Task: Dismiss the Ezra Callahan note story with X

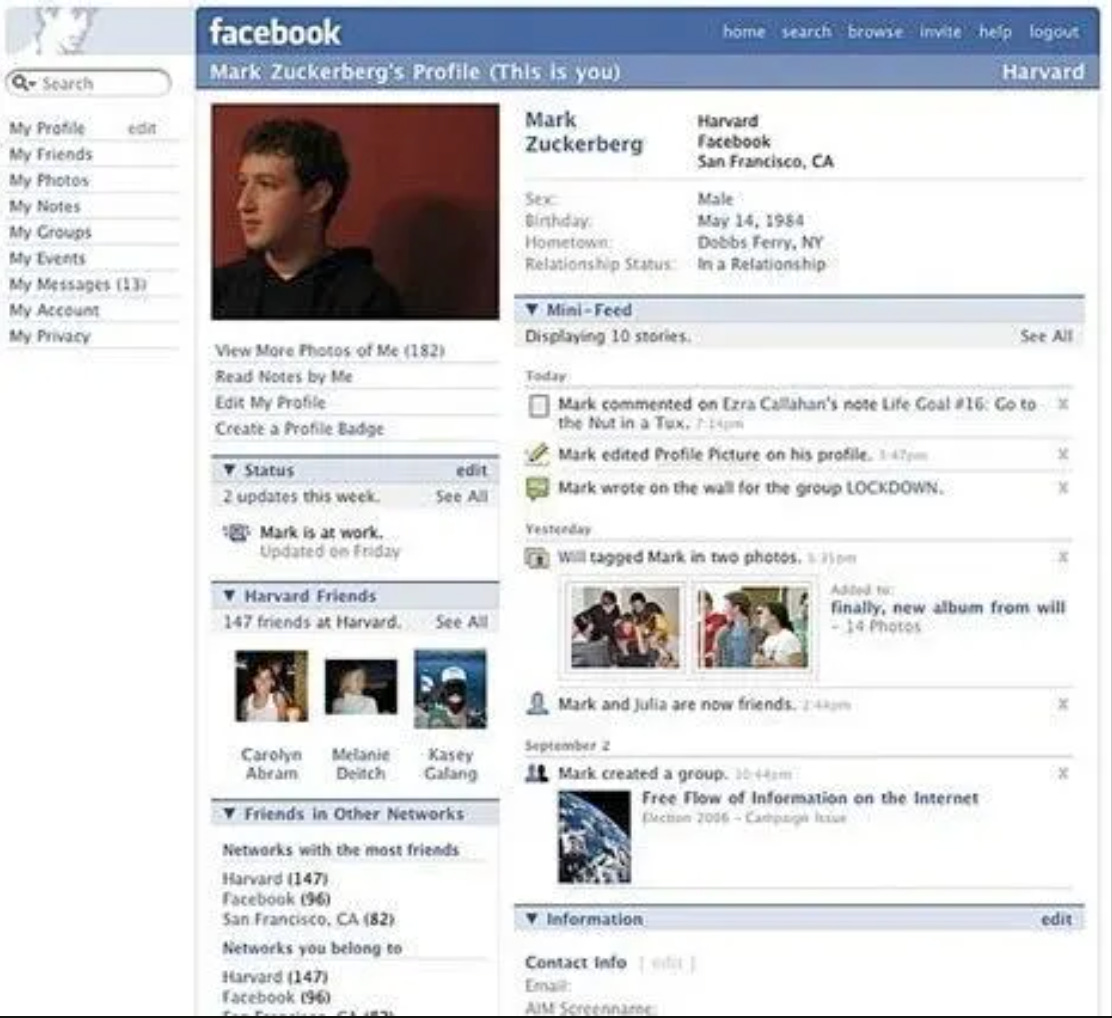Action: click(x=1062, y=404)
